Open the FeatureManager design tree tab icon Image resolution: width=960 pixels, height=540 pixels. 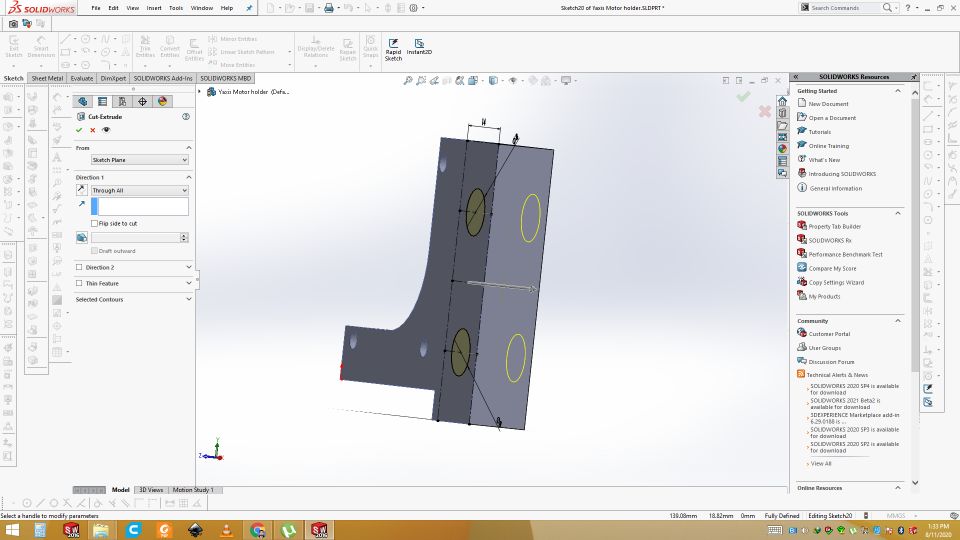pyautogui.click(x=83, y=101)
